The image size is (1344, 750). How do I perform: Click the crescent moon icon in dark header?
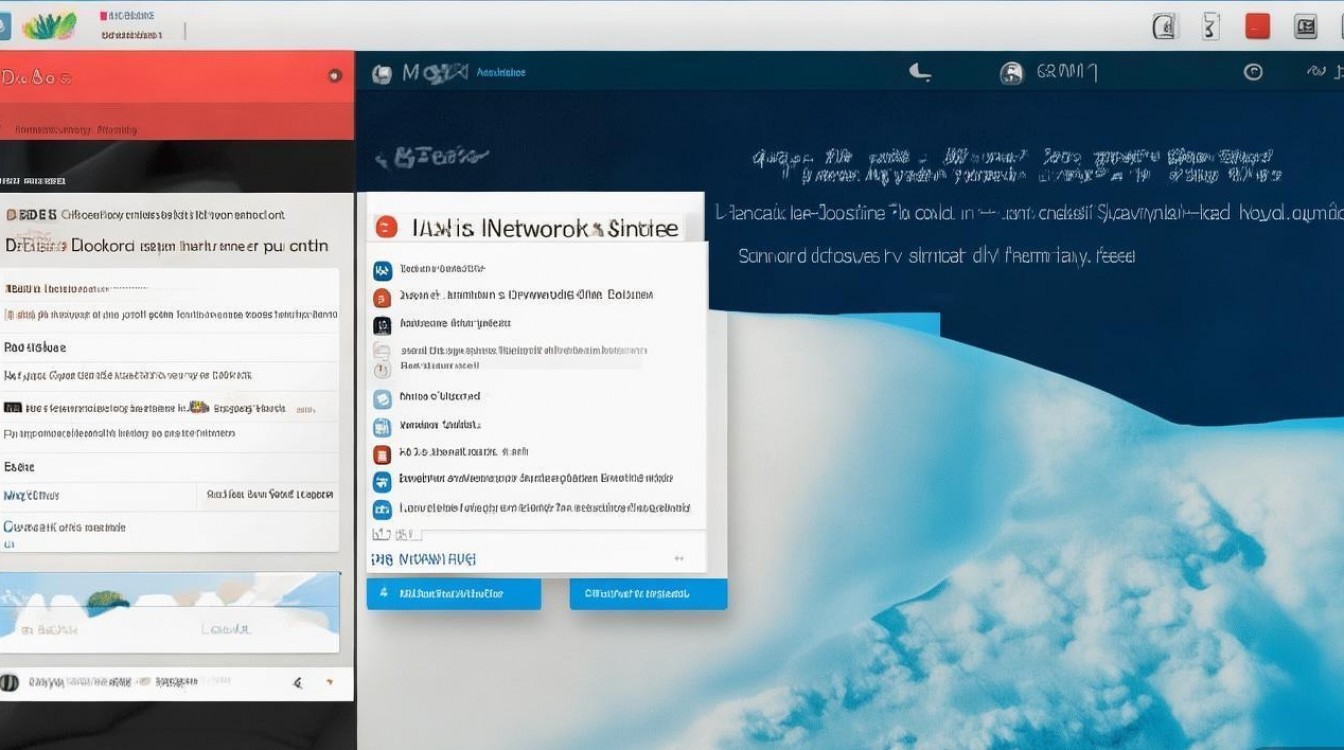(x=919, y=72)
